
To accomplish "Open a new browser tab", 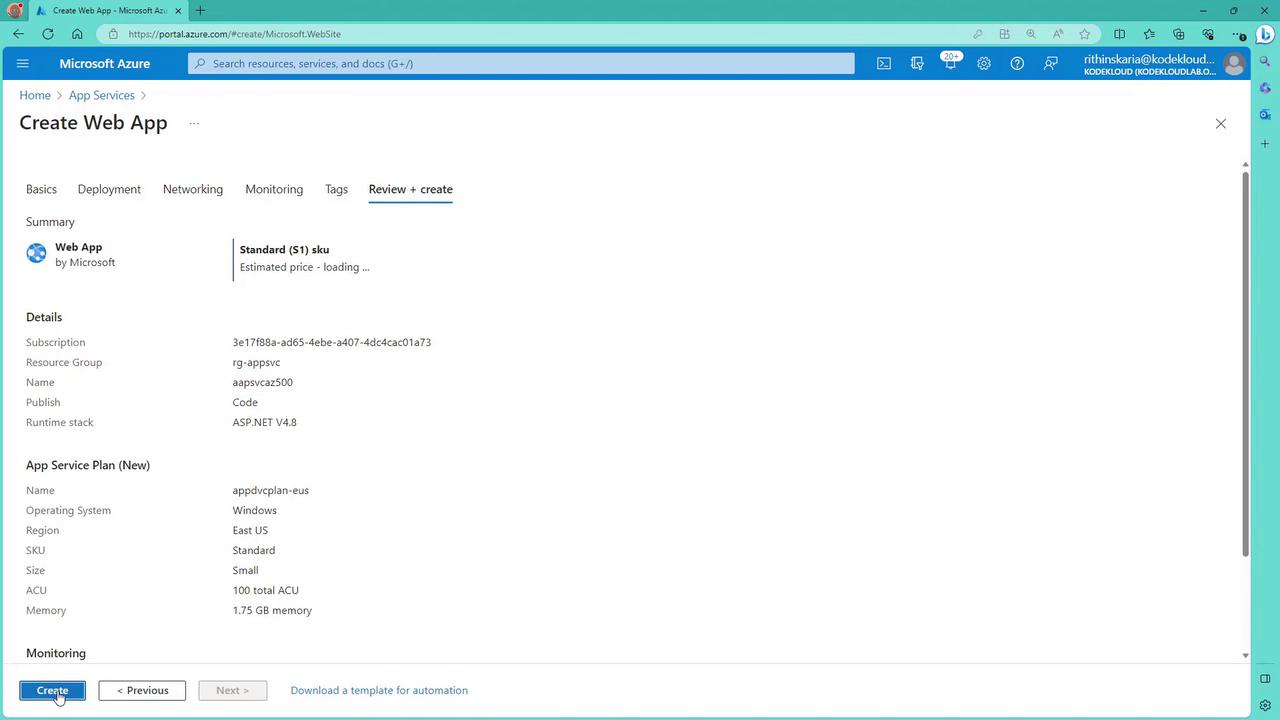I will point(200,10).
